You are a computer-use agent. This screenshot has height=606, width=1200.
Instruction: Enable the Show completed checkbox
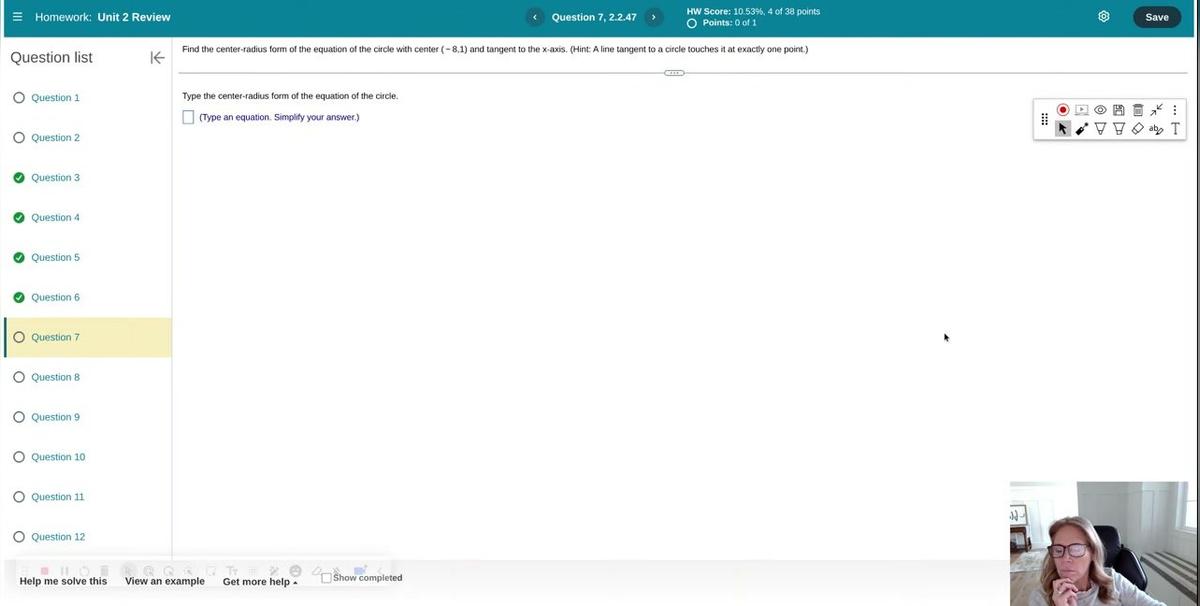coord(327,578)
